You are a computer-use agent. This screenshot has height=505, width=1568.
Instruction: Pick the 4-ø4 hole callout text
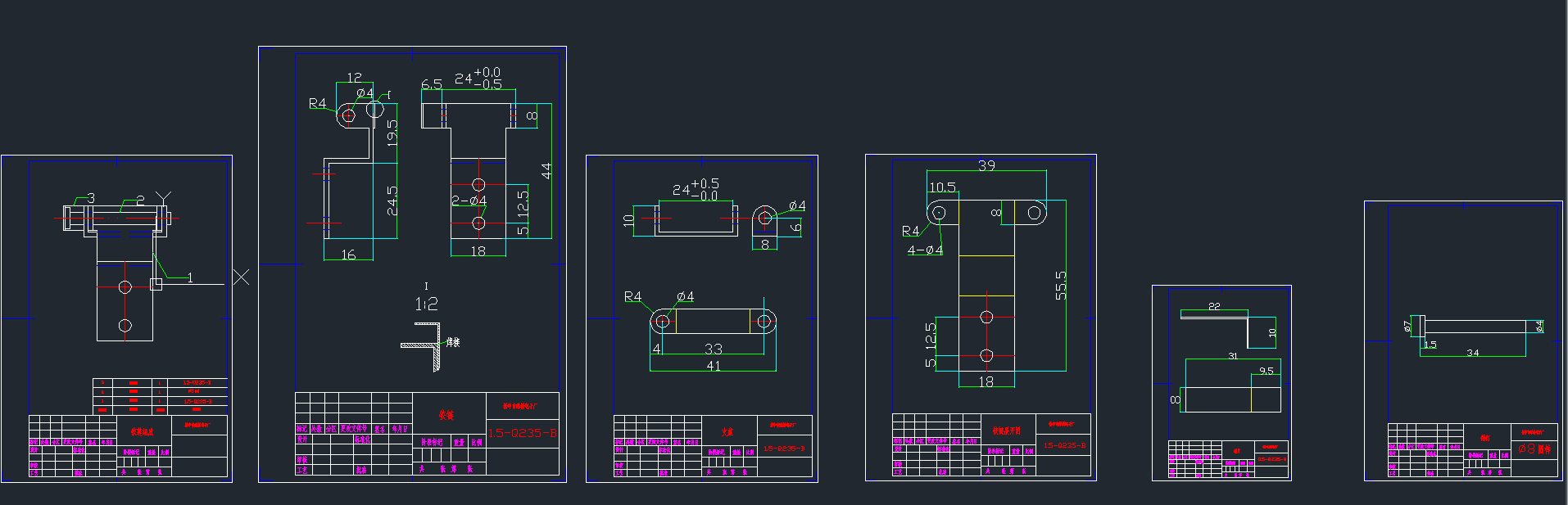925,250
